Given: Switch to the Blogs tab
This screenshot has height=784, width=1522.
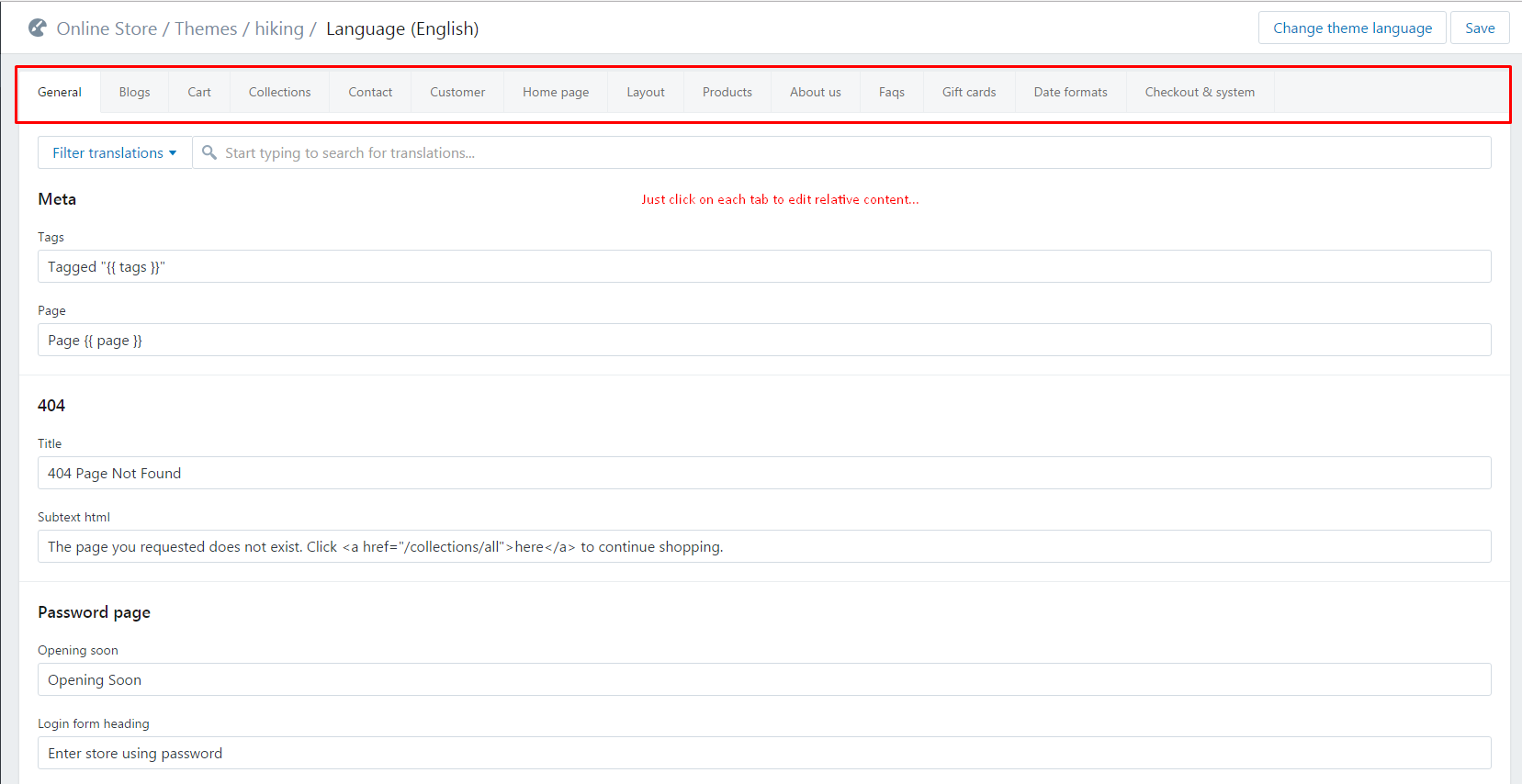Looking at the screenshot, I should pos(134,92).
